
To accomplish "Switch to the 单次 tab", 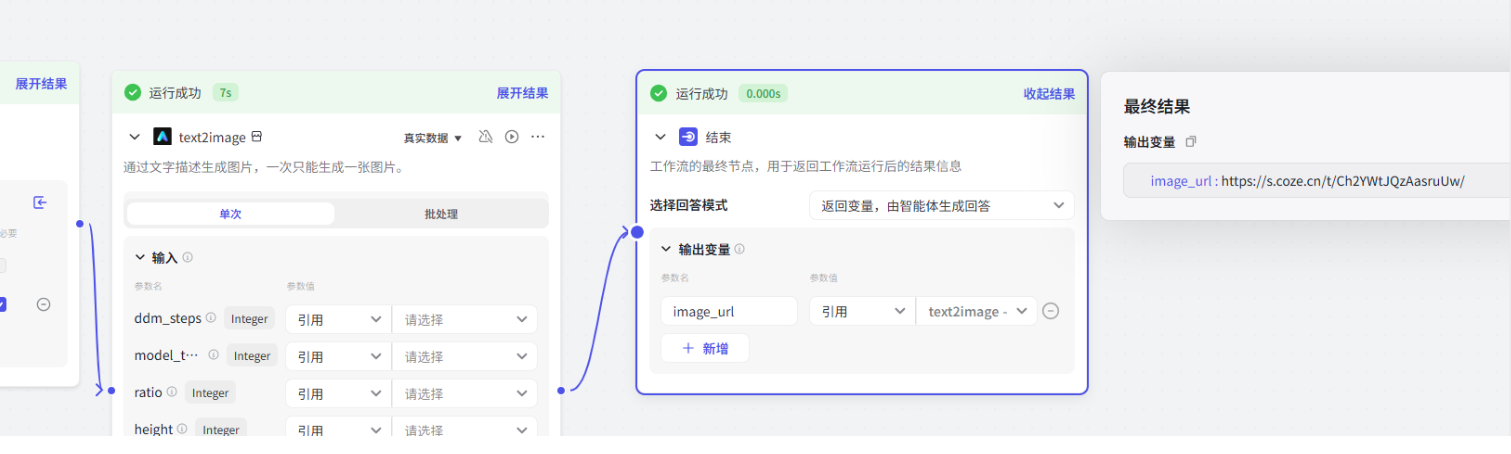I will [x=231, y=214].
